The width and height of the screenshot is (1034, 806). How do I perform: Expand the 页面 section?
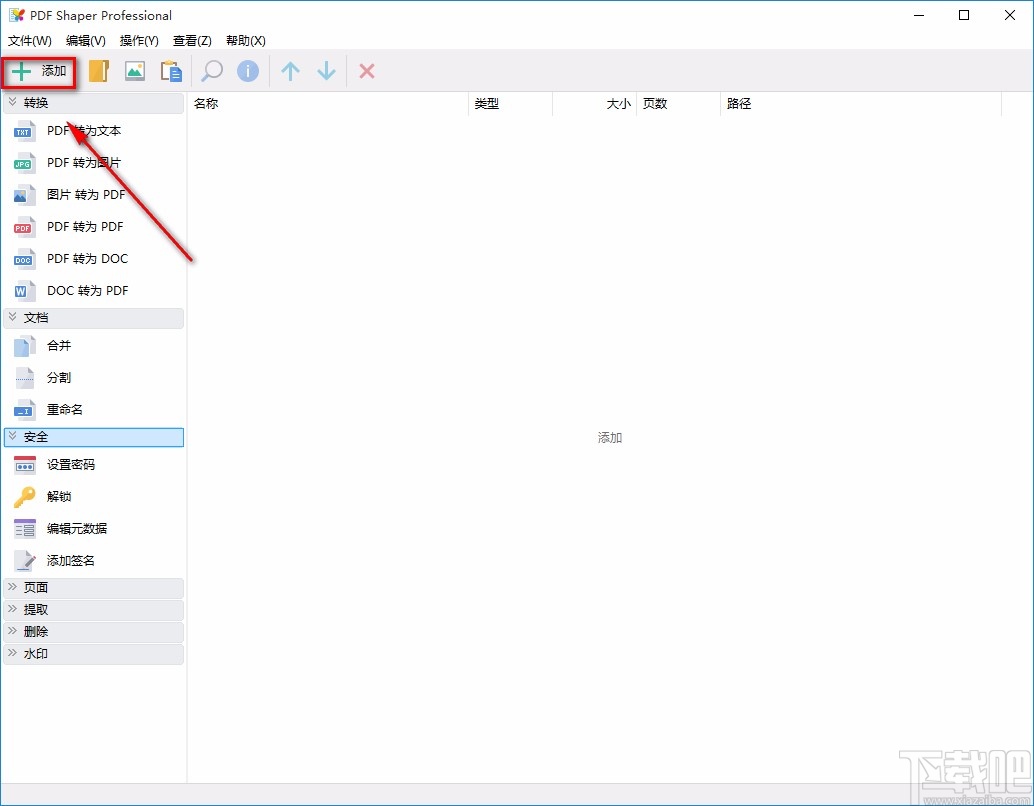point(94,588)
